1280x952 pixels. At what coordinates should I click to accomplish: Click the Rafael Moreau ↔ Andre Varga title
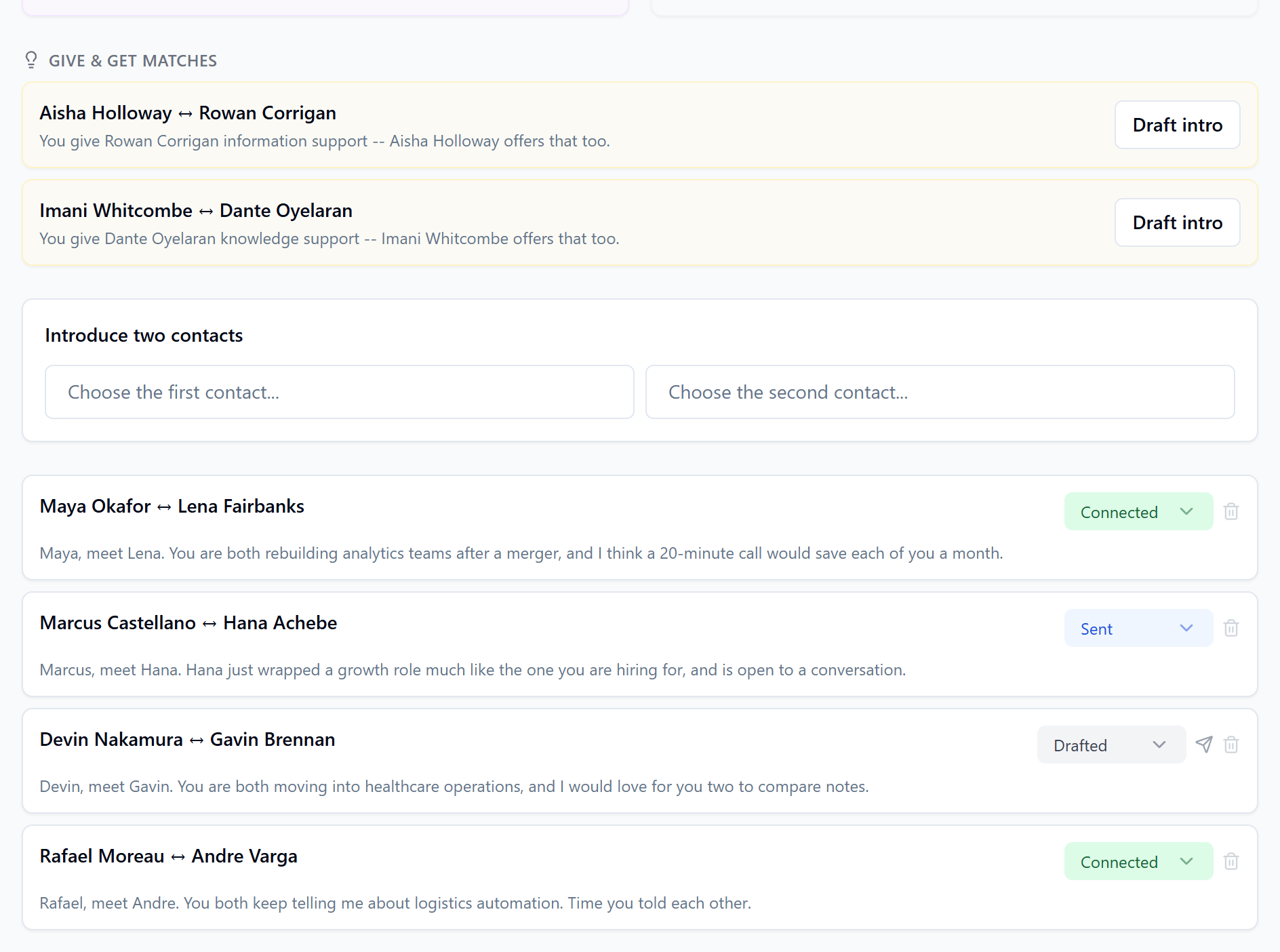coord(168,856)
